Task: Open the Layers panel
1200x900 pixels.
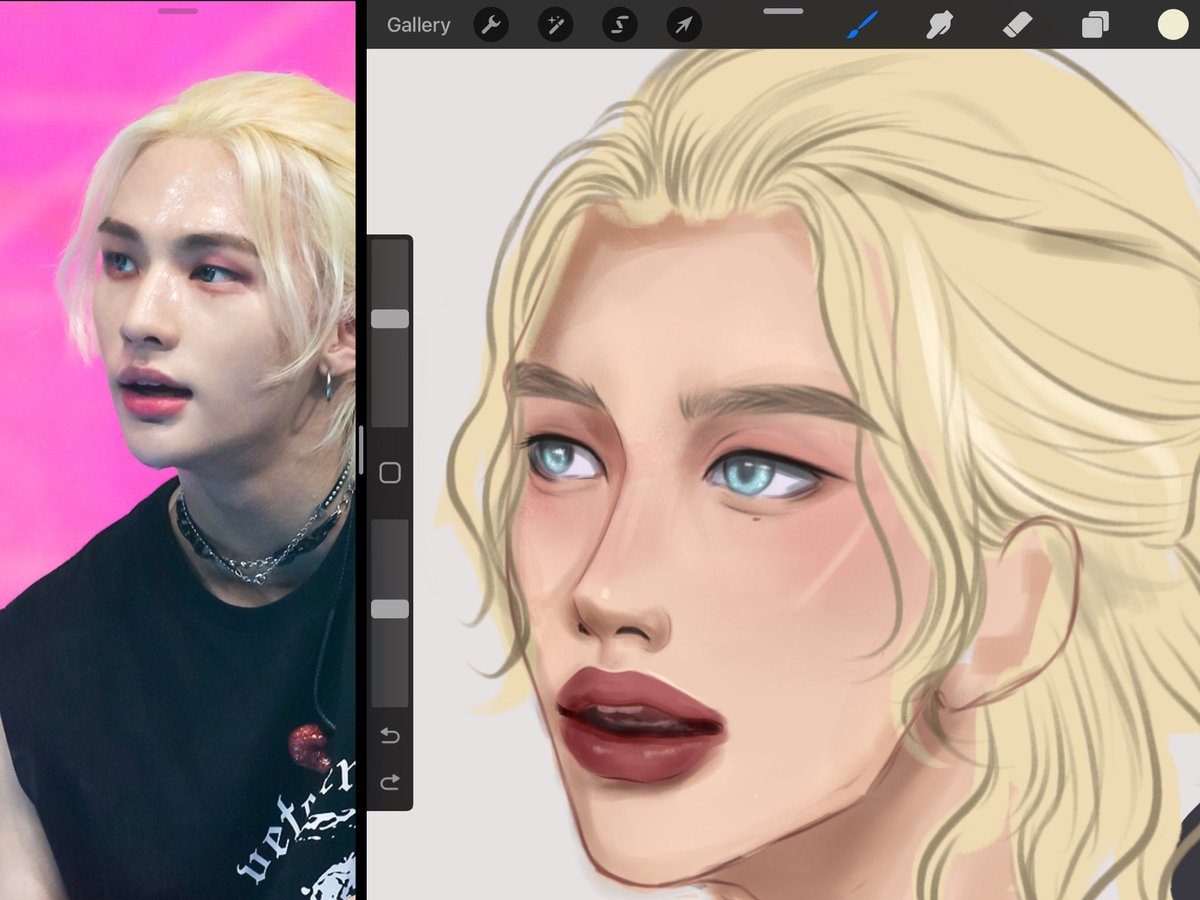Action: (1095, 25)
